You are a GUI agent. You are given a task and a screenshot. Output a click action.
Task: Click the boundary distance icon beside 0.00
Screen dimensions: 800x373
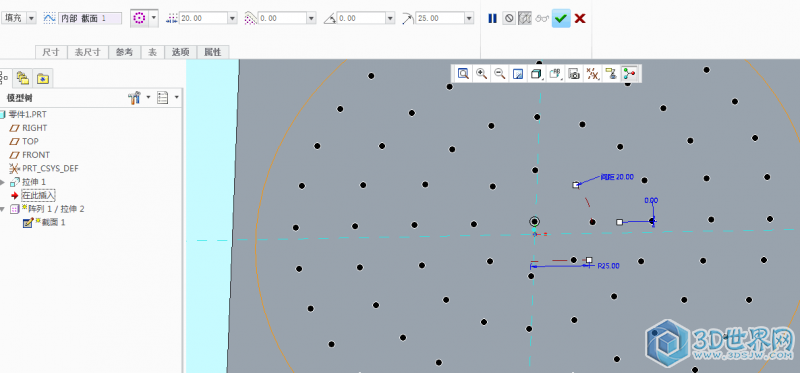(250, 18)
